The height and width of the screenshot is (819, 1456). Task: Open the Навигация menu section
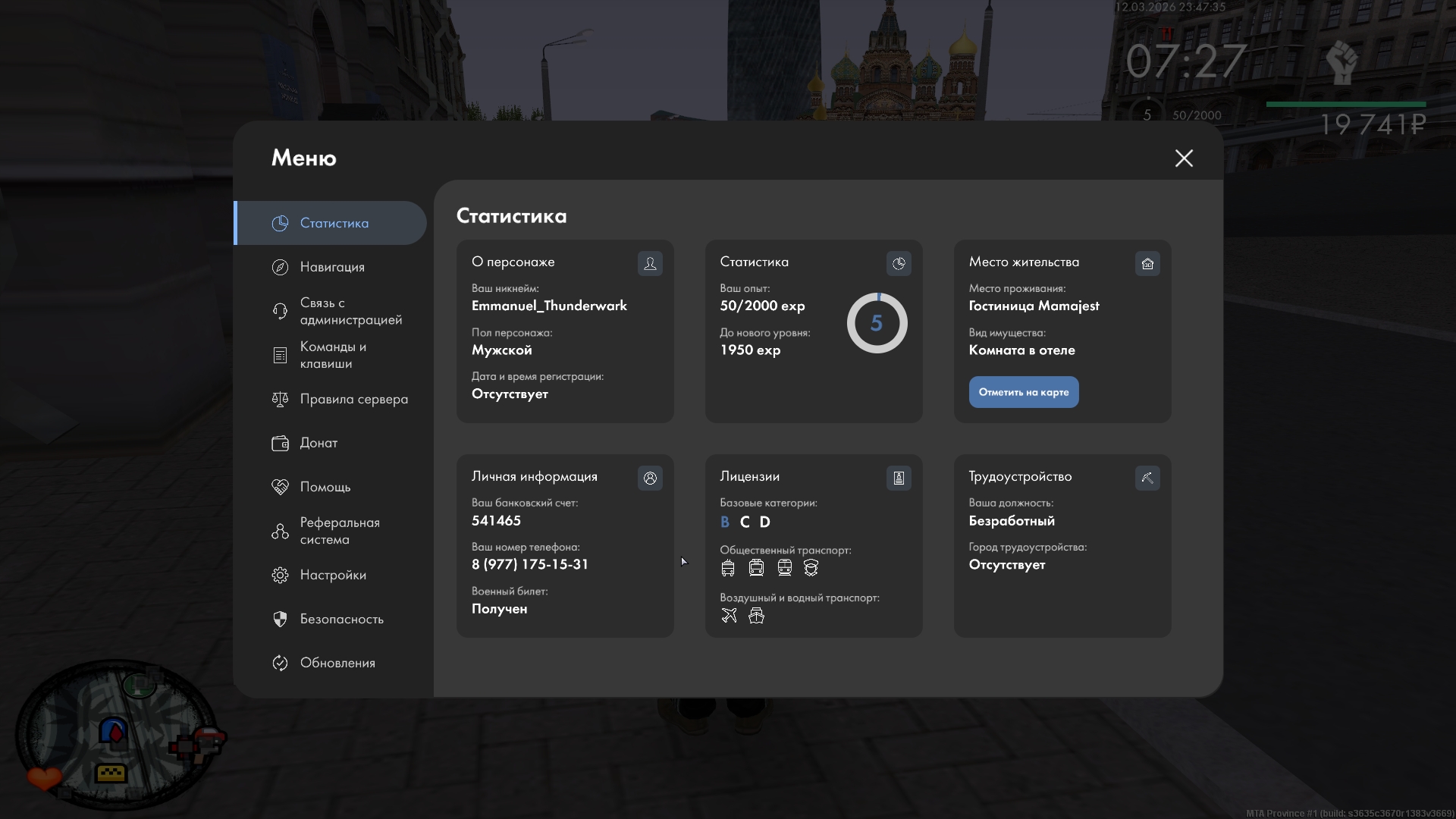click(x=331, y=267)
